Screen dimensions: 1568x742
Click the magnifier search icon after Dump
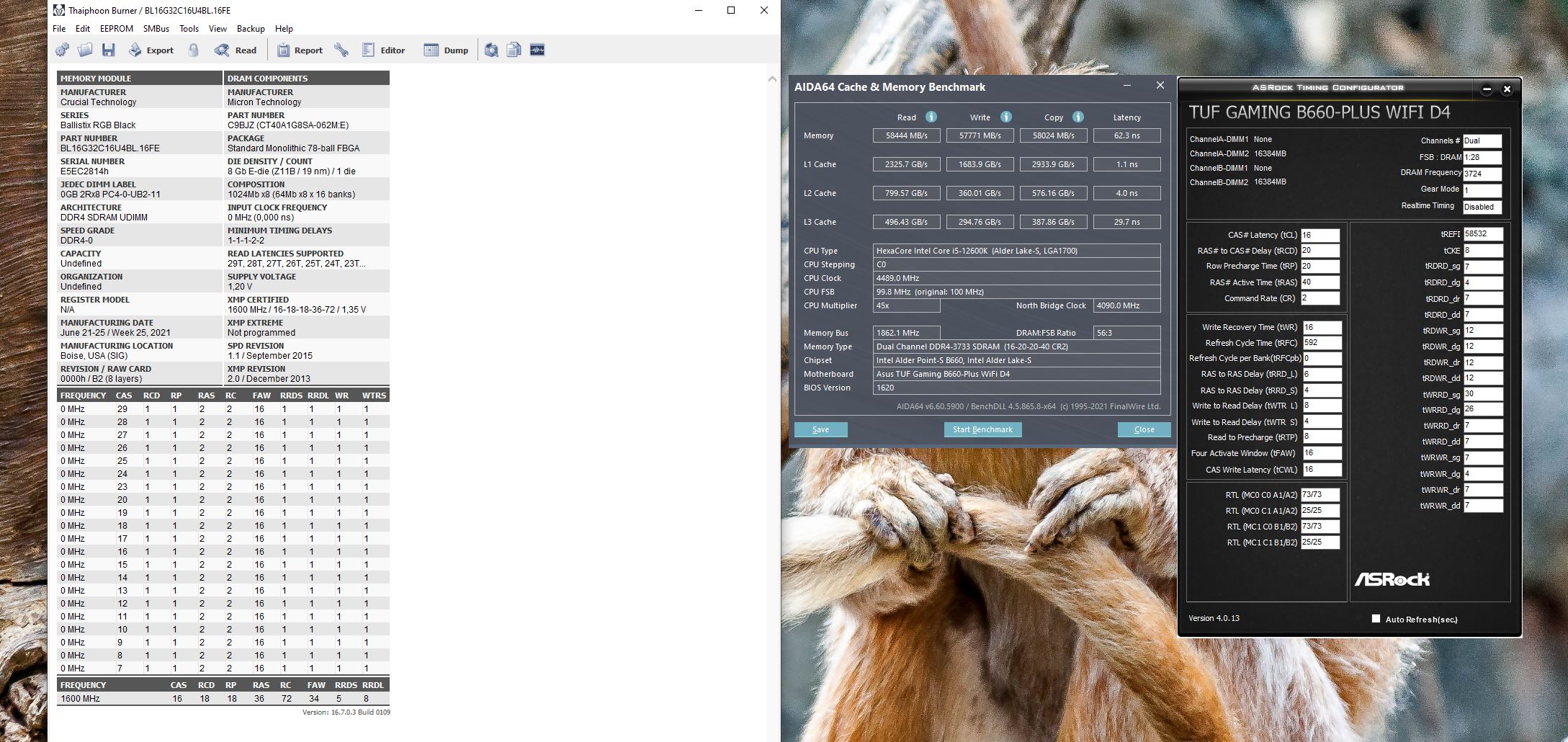coord(491,50)
